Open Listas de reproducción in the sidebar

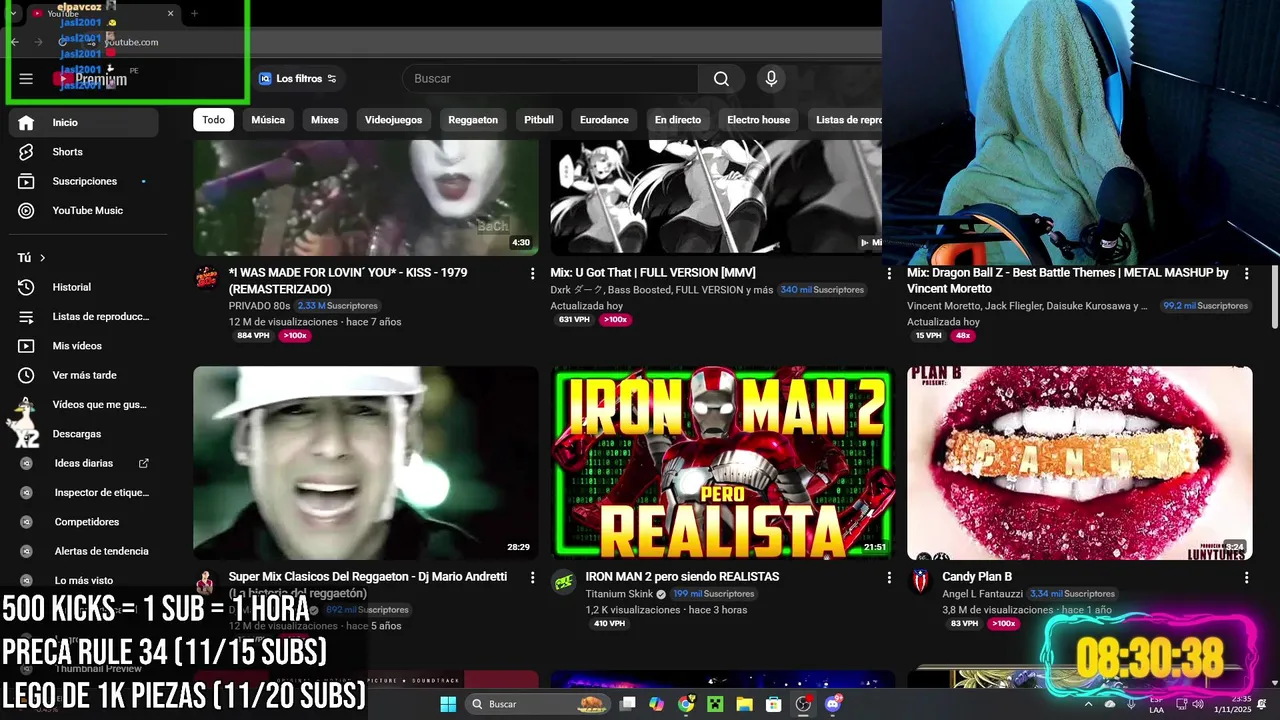point(84,317)
